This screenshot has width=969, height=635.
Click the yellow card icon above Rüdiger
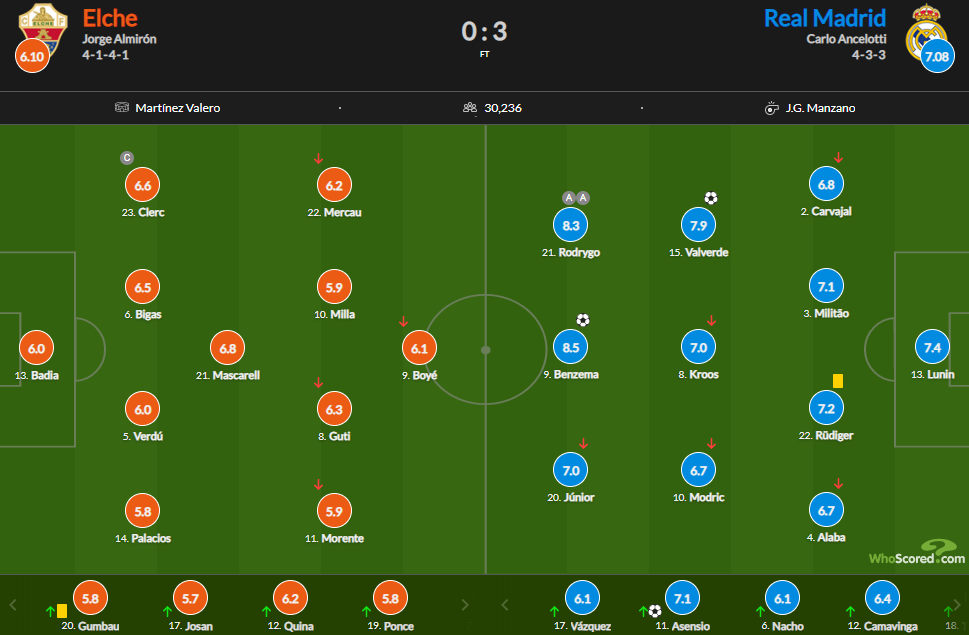point(838,381)
